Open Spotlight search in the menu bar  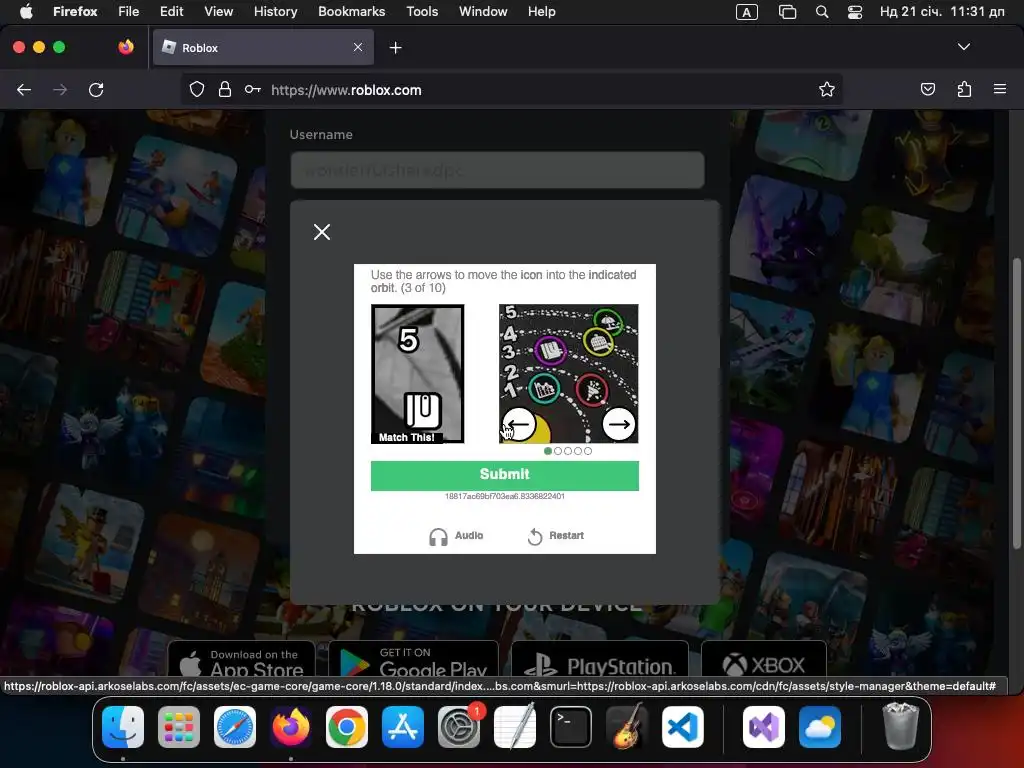click(822, 12)
